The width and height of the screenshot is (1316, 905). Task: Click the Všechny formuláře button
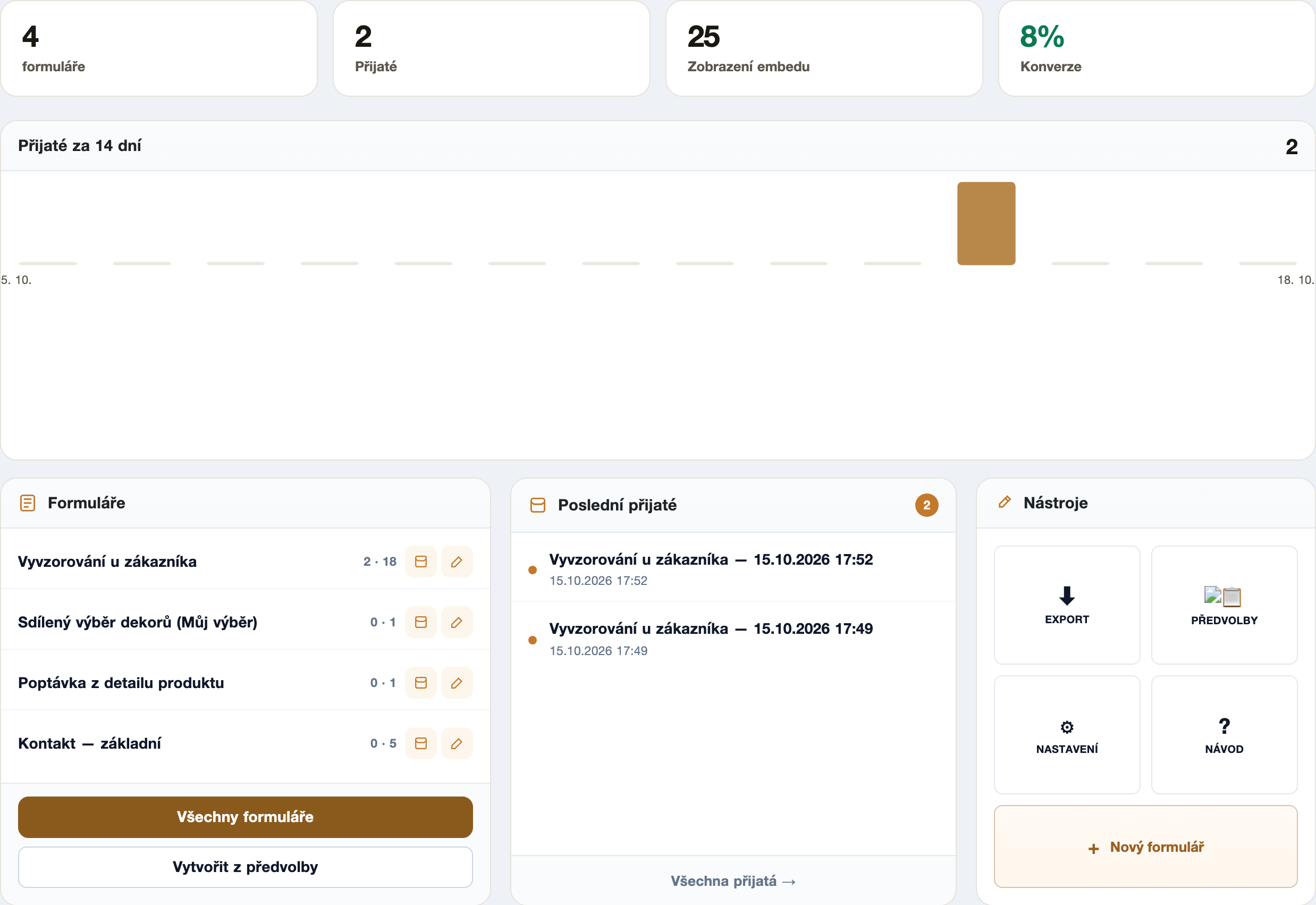click(246, 817)
